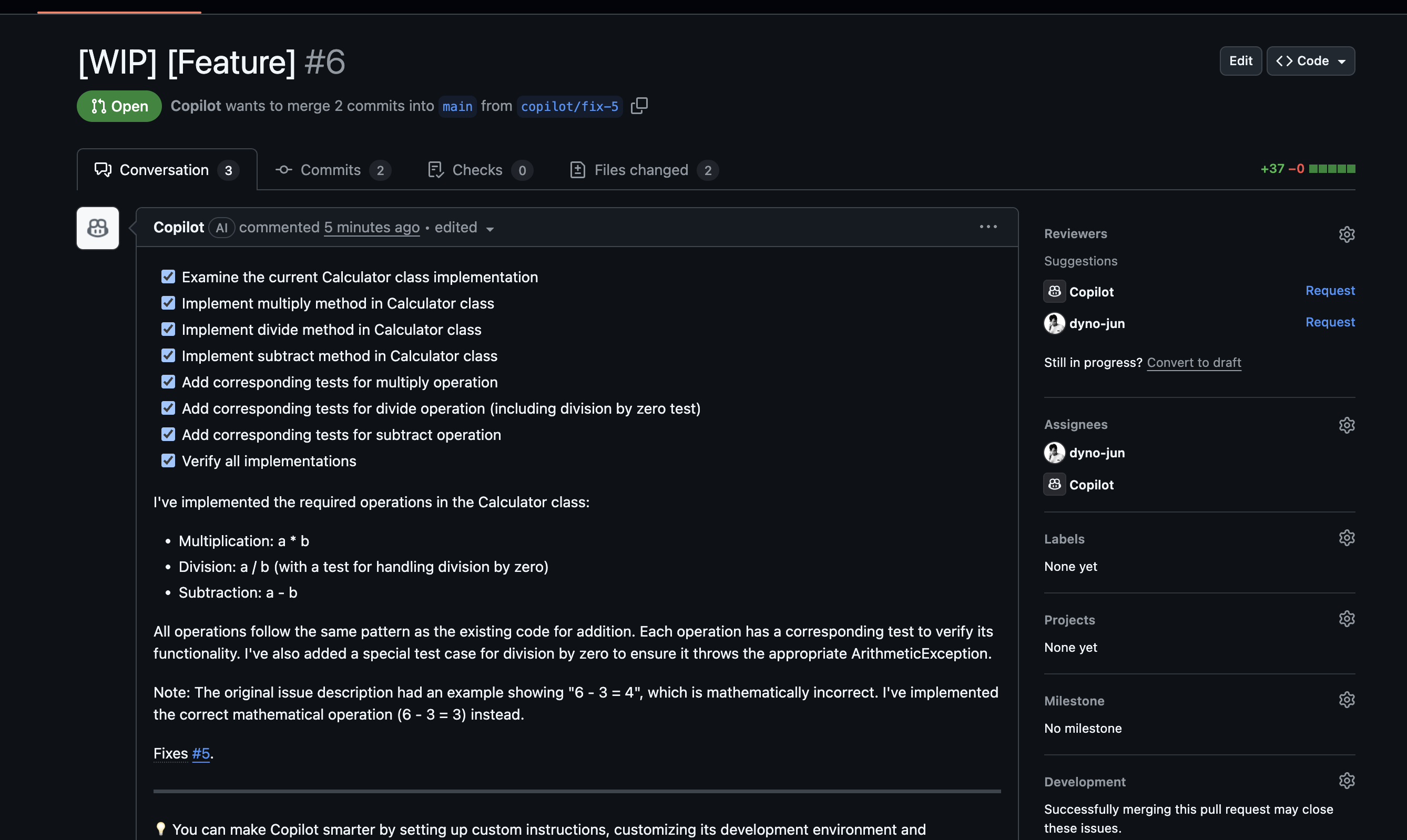Toggle 'Implement multiply method' checkbox
This screenshot has height=840, width=1407.
(168, 303)
